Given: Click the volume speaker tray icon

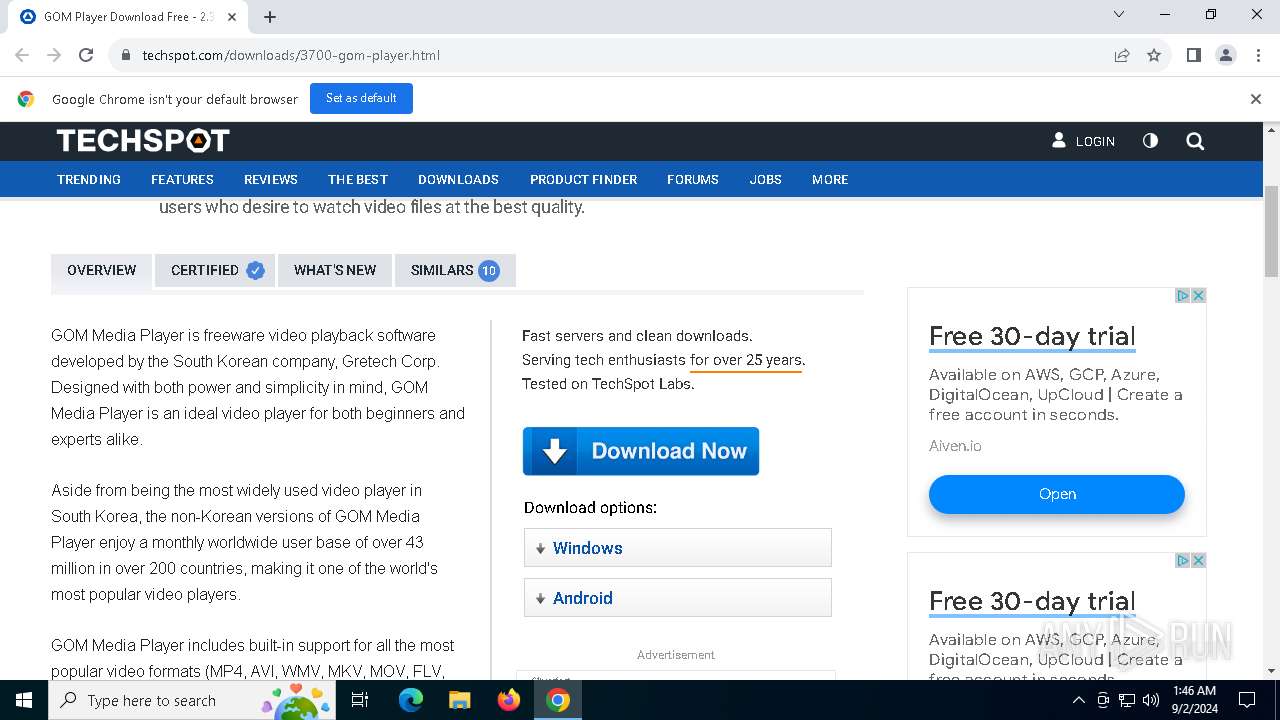Looking at the screenshot, I should pos(1150,700).
